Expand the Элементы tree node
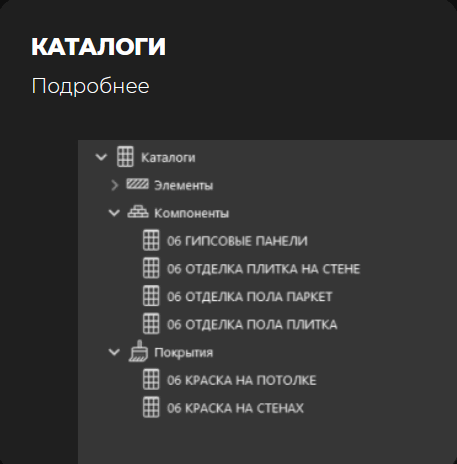This screenshot has width=457, height=464. coord(115,185)
